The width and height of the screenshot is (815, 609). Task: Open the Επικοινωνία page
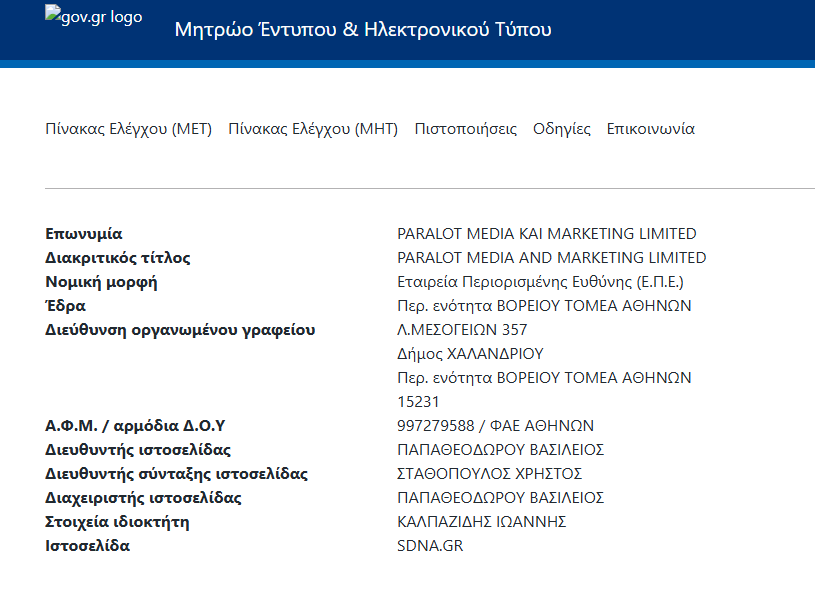click(x=650, y=128)
